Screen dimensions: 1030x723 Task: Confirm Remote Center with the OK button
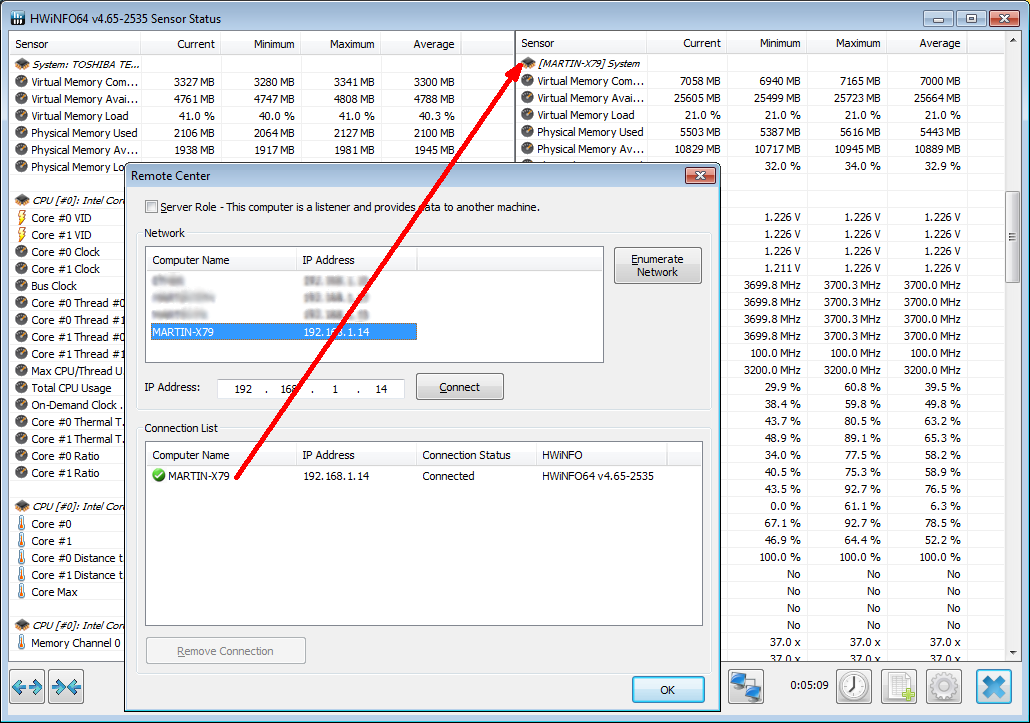click(668, 690)
